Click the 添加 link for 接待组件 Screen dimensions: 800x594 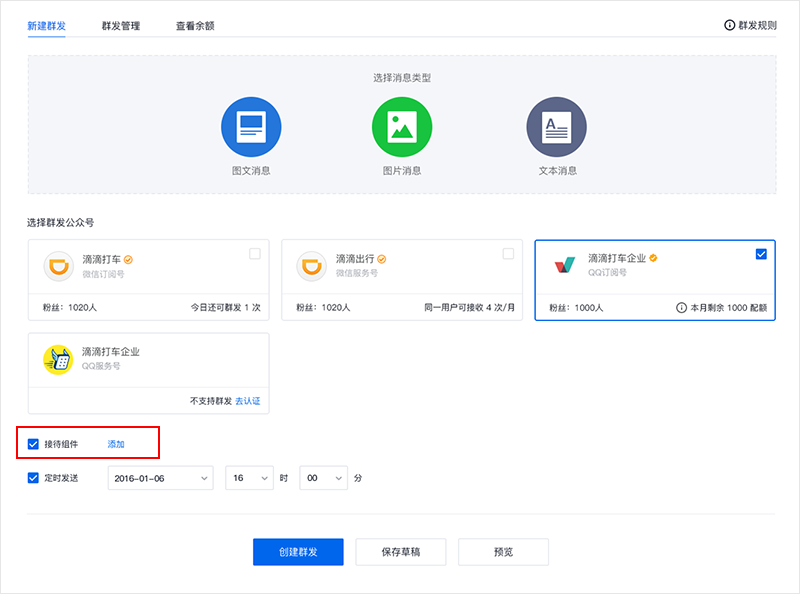116,444
